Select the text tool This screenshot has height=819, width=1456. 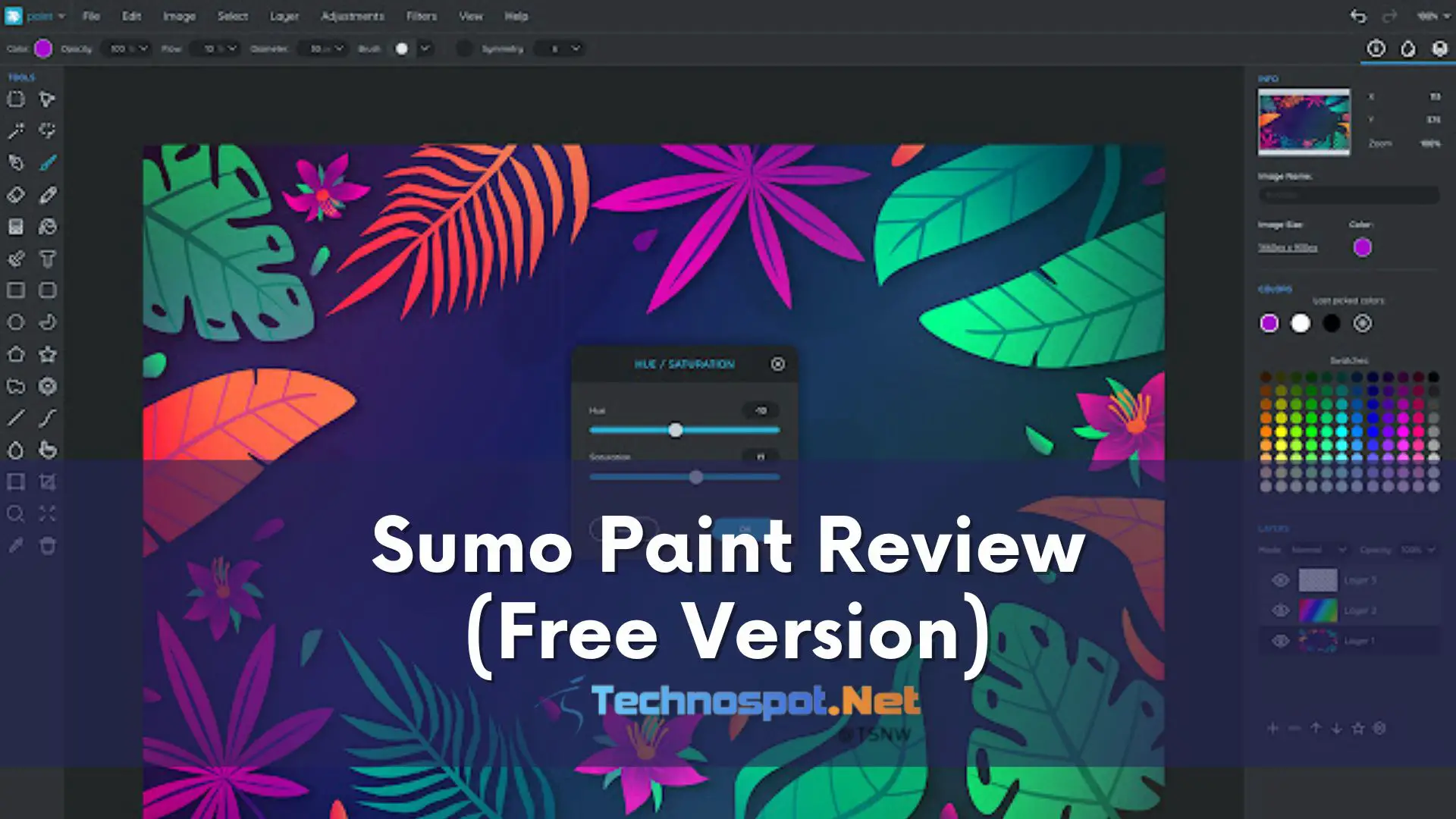click(48, 259)
